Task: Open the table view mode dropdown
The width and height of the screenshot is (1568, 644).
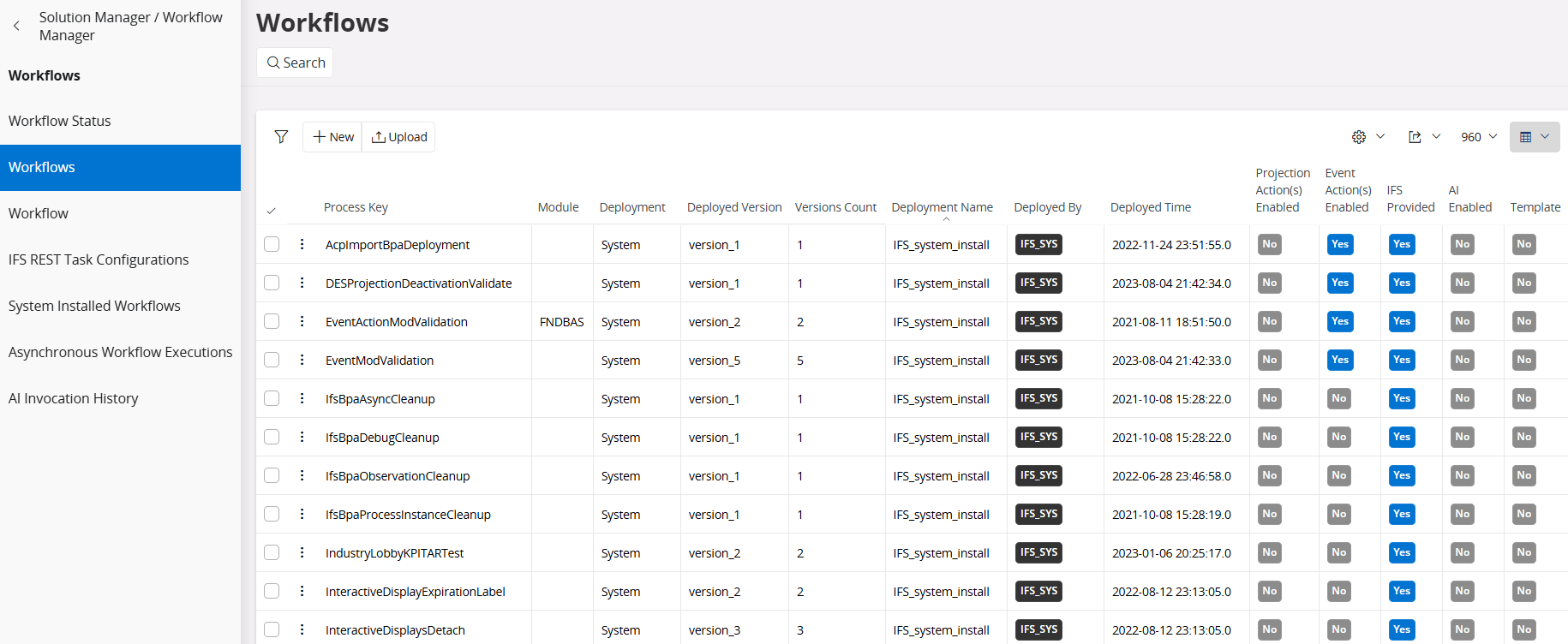Action: point(1535,137)
